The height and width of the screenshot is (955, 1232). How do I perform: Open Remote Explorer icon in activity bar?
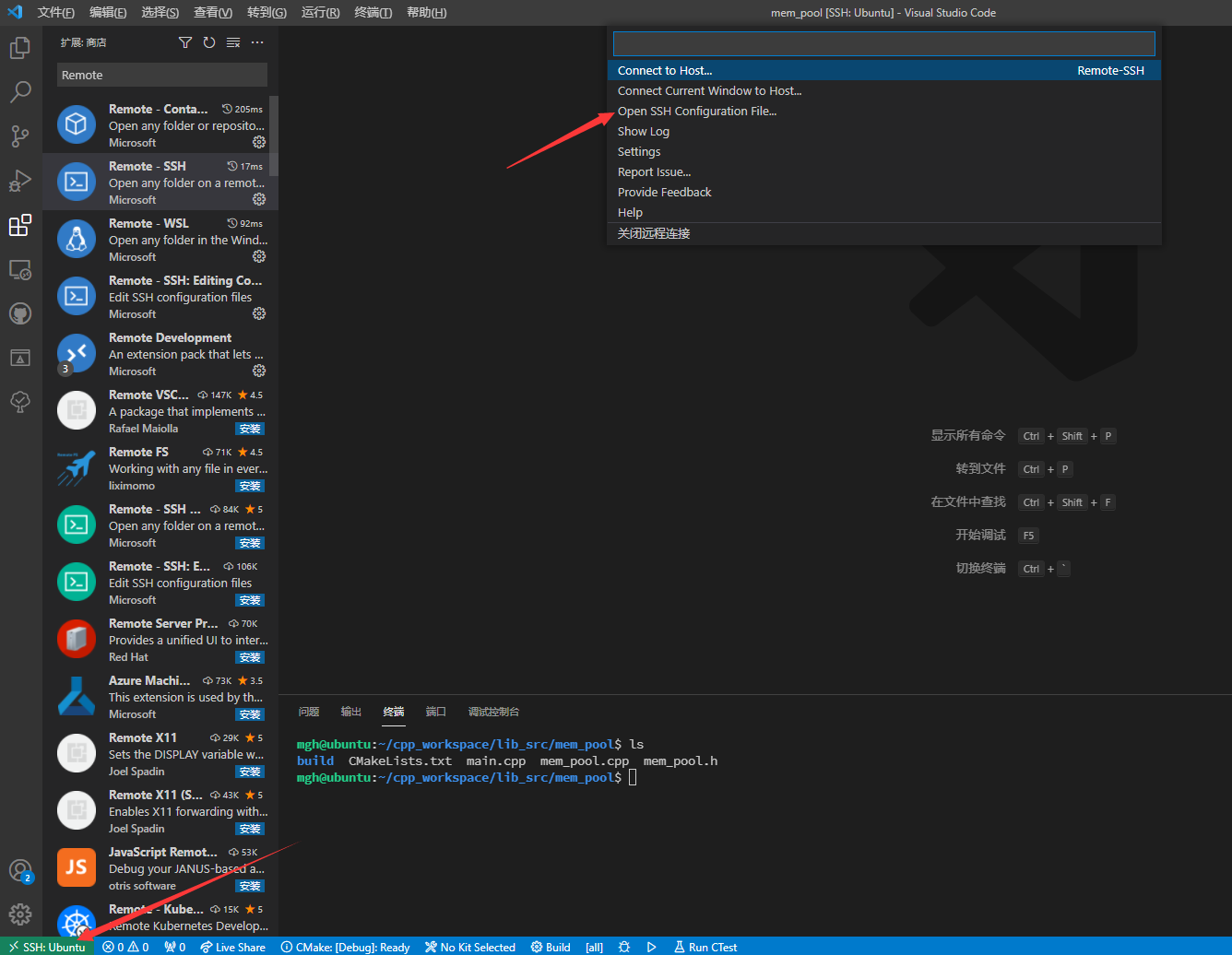tap(20, 269)
